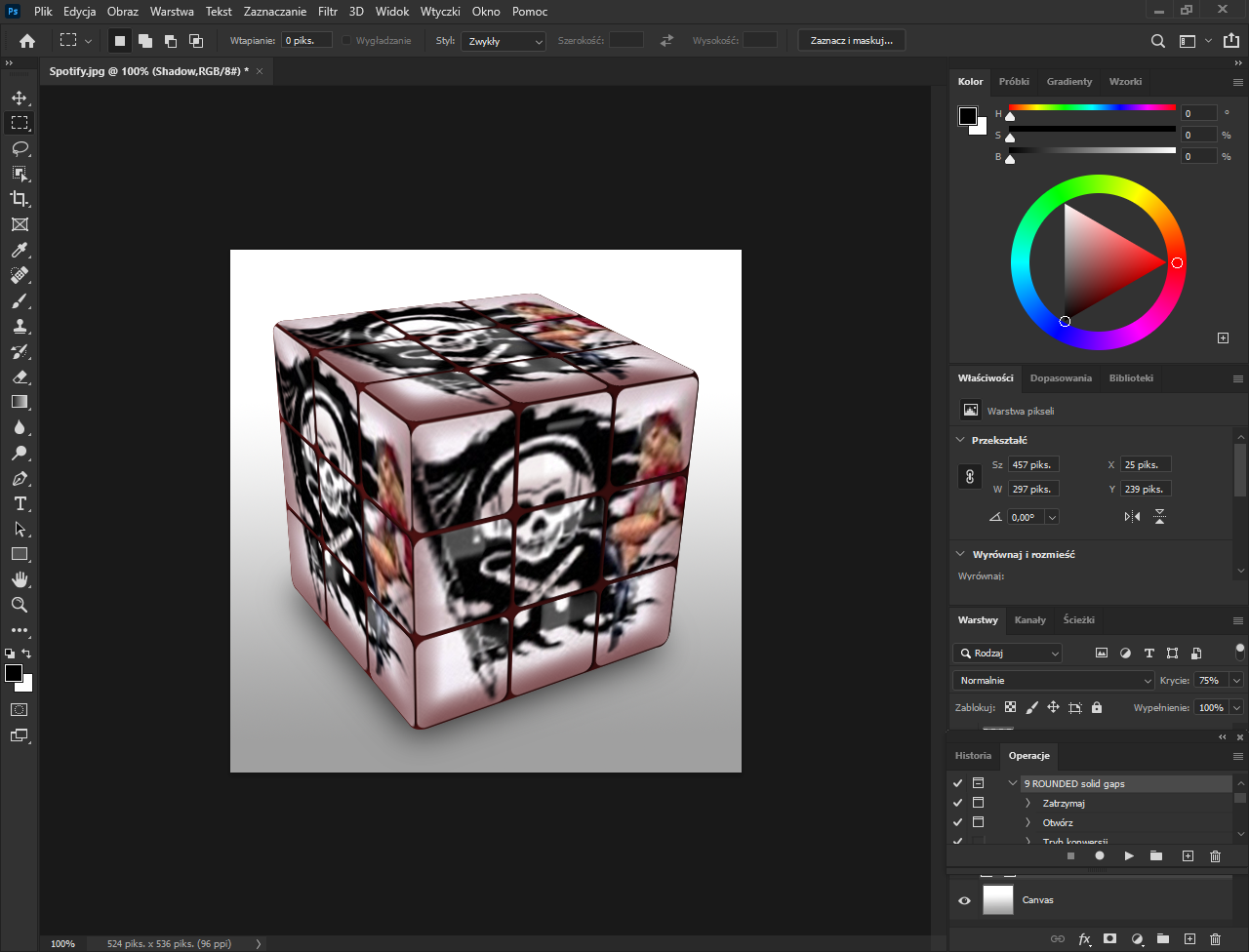This screenshot has width=1249, height=952.
Task: Select the Horizontal Type tool
Action: [x=20, y=503]
